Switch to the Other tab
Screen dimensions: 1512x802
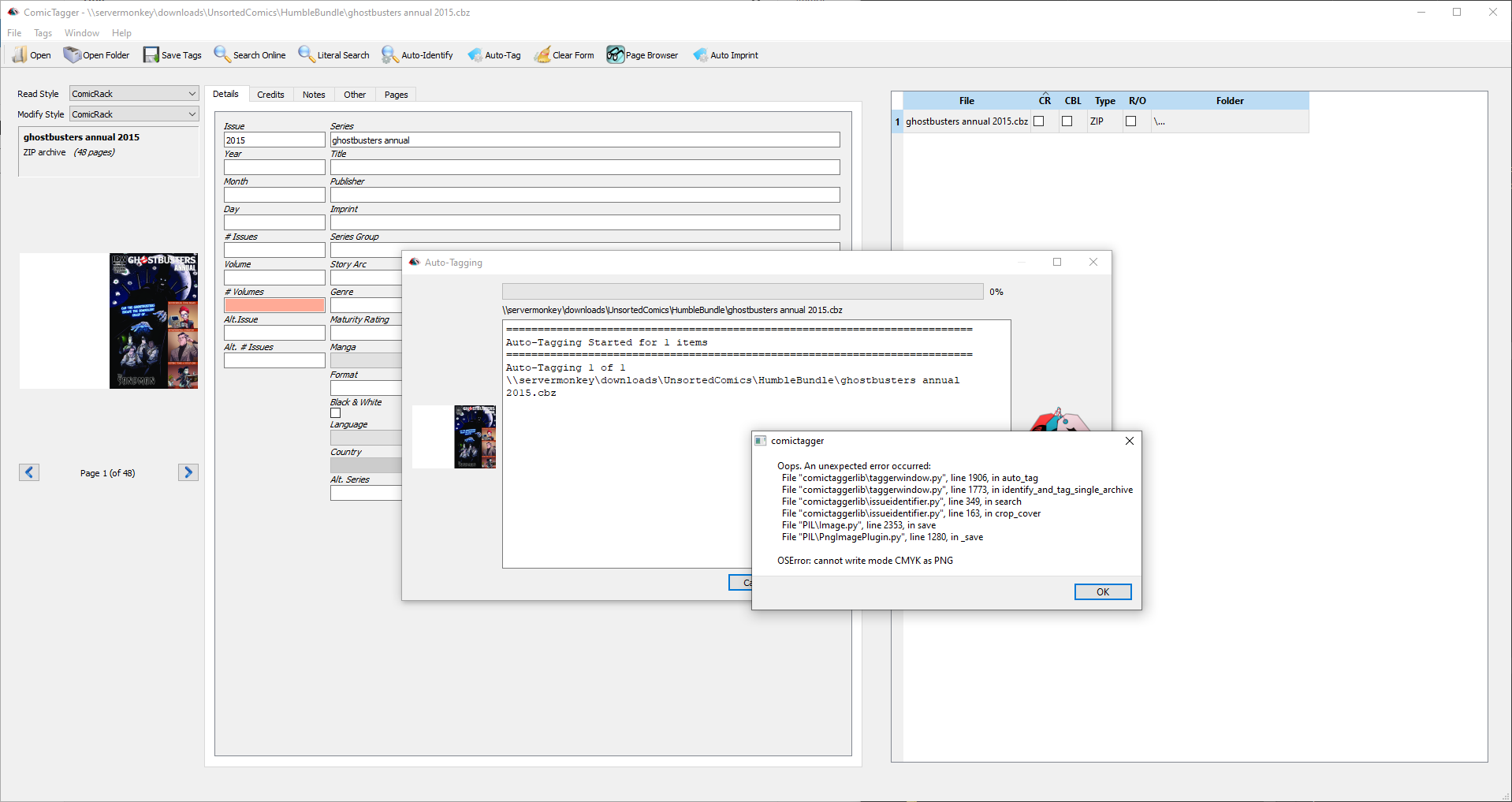pyautogui.click(x=355, y=95)
